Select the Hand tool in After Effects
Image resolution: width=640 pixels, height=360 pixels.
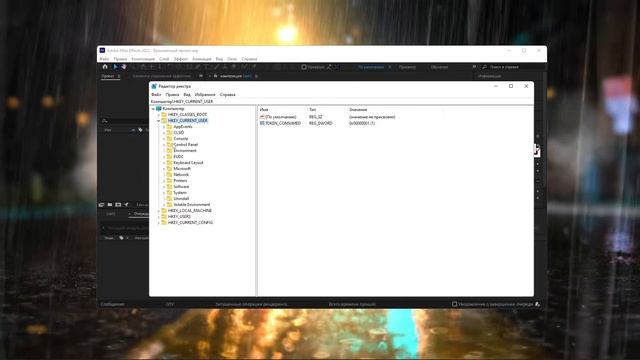(x=124, y=67)
